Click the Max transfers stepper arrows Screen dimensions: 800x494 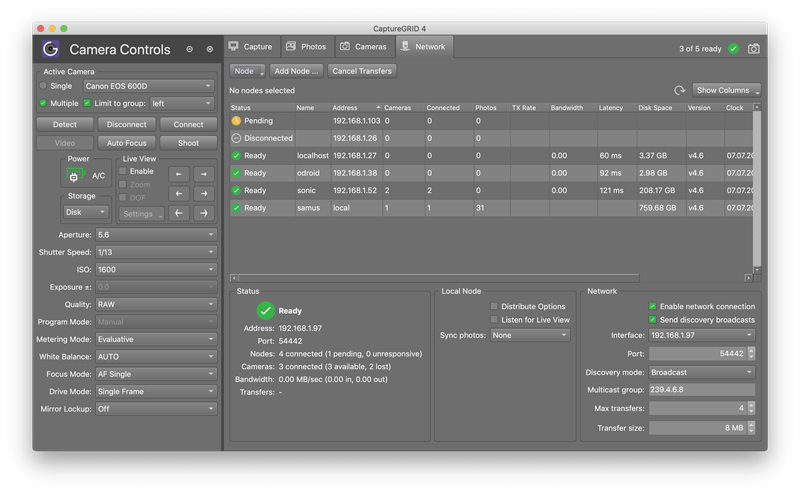pyautogui.click(x=751, y=408)
